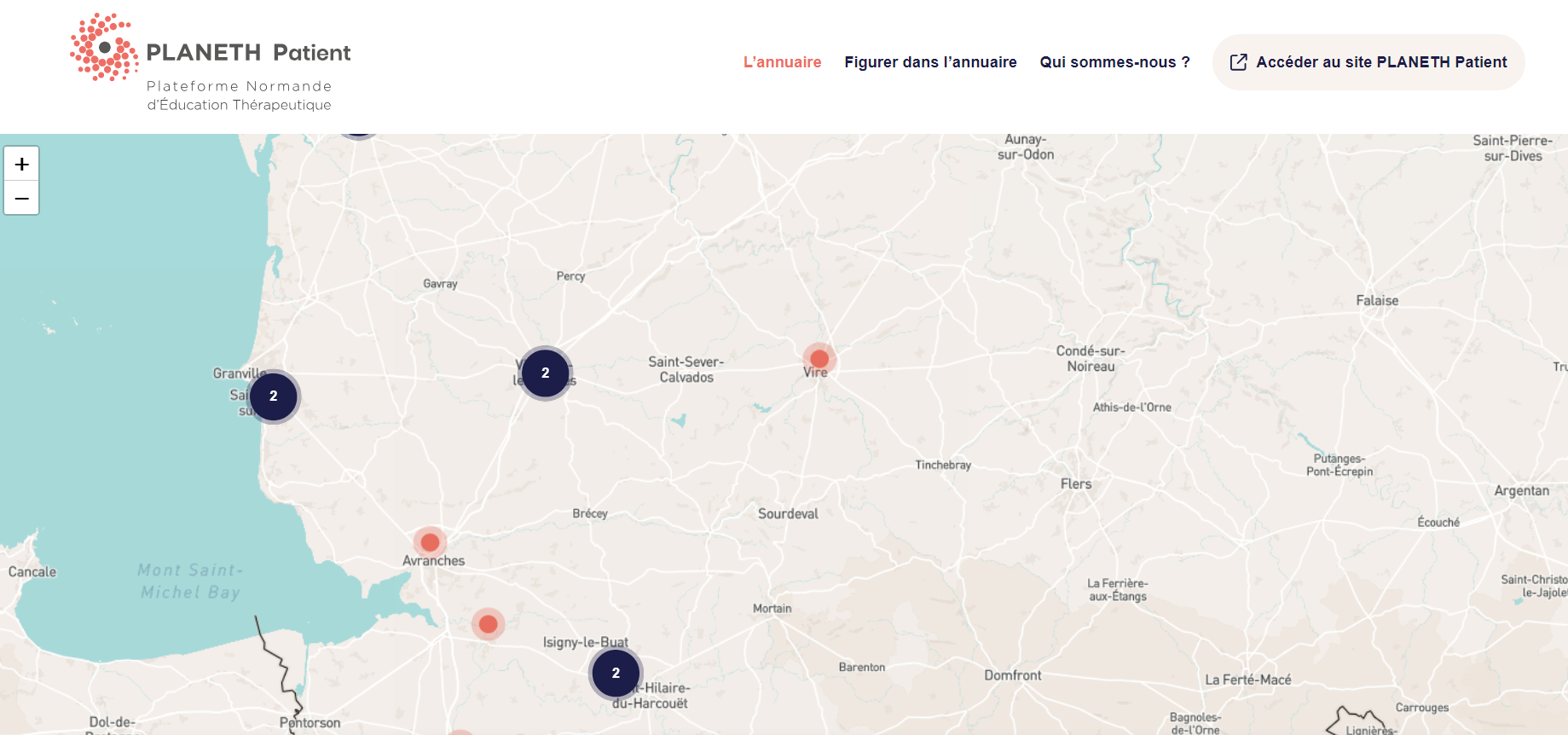Click the Falaise town label

[1377, 301]
